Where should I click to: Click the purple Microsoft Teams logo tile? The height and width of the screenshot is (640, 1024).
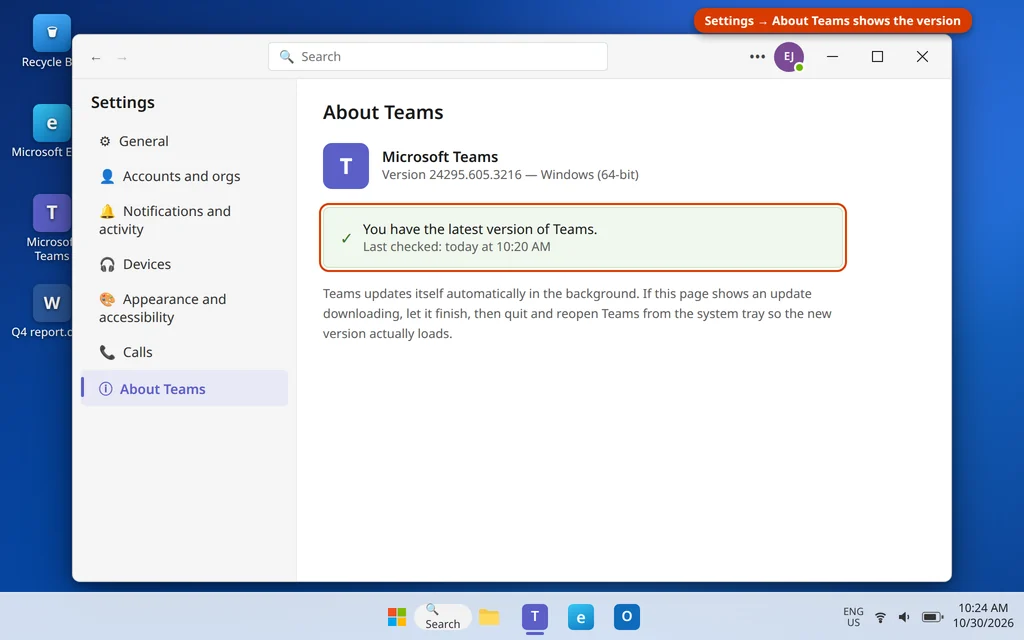pyautogui.click(x=345, y=166)
